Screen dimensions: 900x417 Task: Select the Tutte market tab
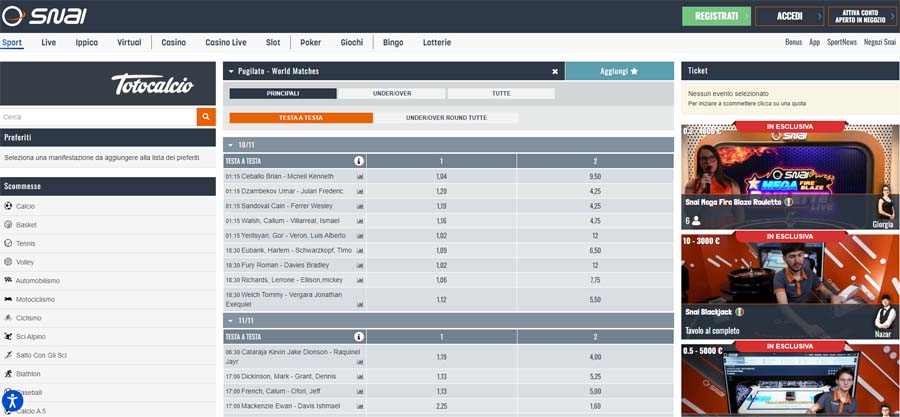tap(501, 93)
